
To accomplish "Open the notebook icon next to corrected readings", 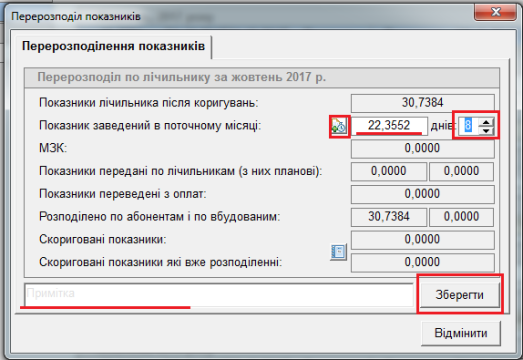I will click(339, 252).
